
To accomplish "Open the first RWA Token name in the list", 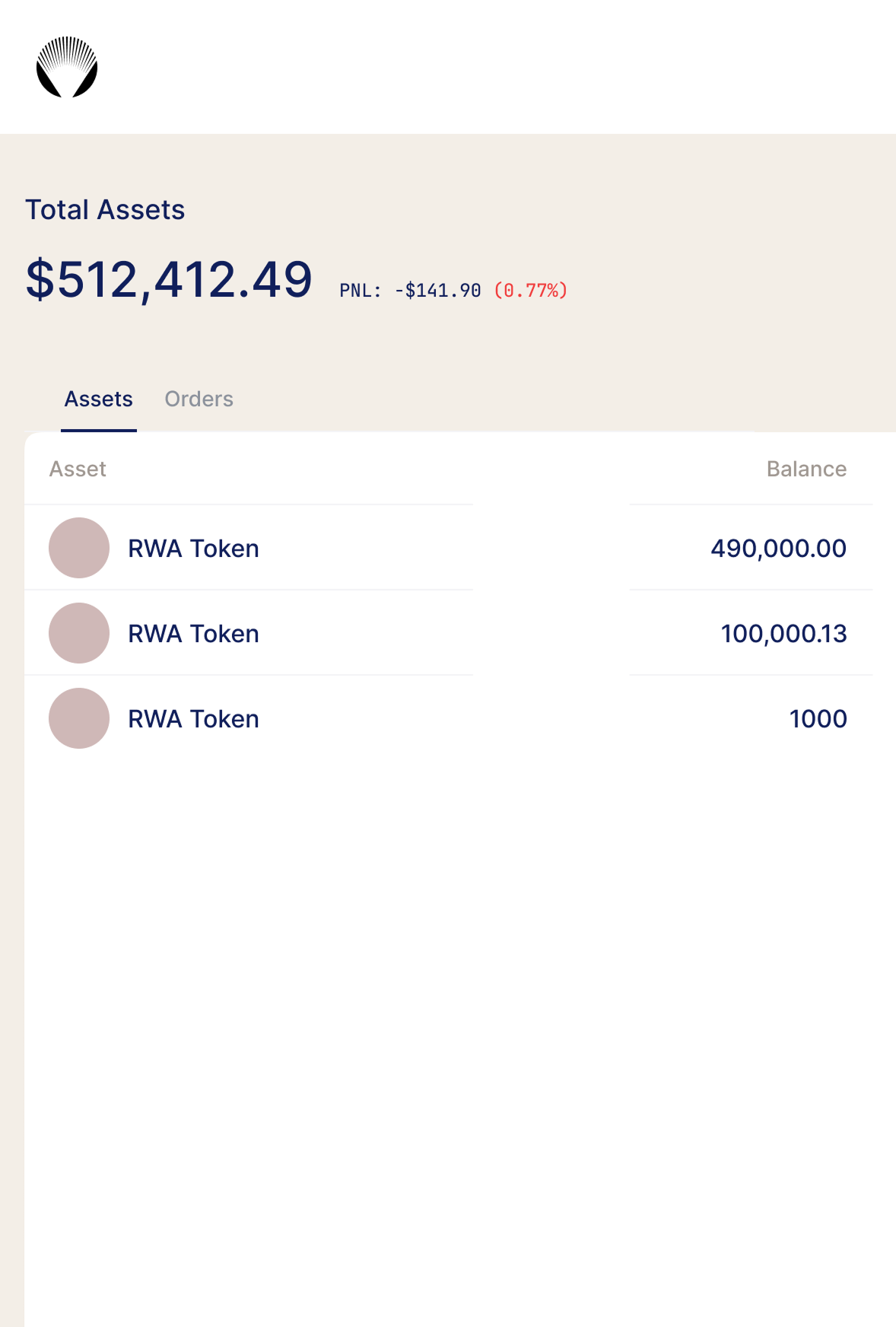I will (x=193, y=549).
